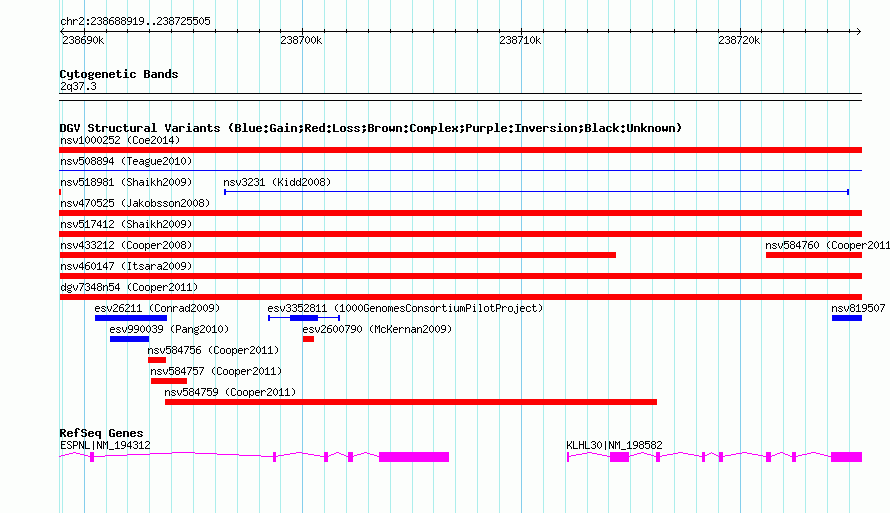Click the ESPNL|NM_194312 gene label
Screen dimensions: 890x513
click(x=105, y=445)
